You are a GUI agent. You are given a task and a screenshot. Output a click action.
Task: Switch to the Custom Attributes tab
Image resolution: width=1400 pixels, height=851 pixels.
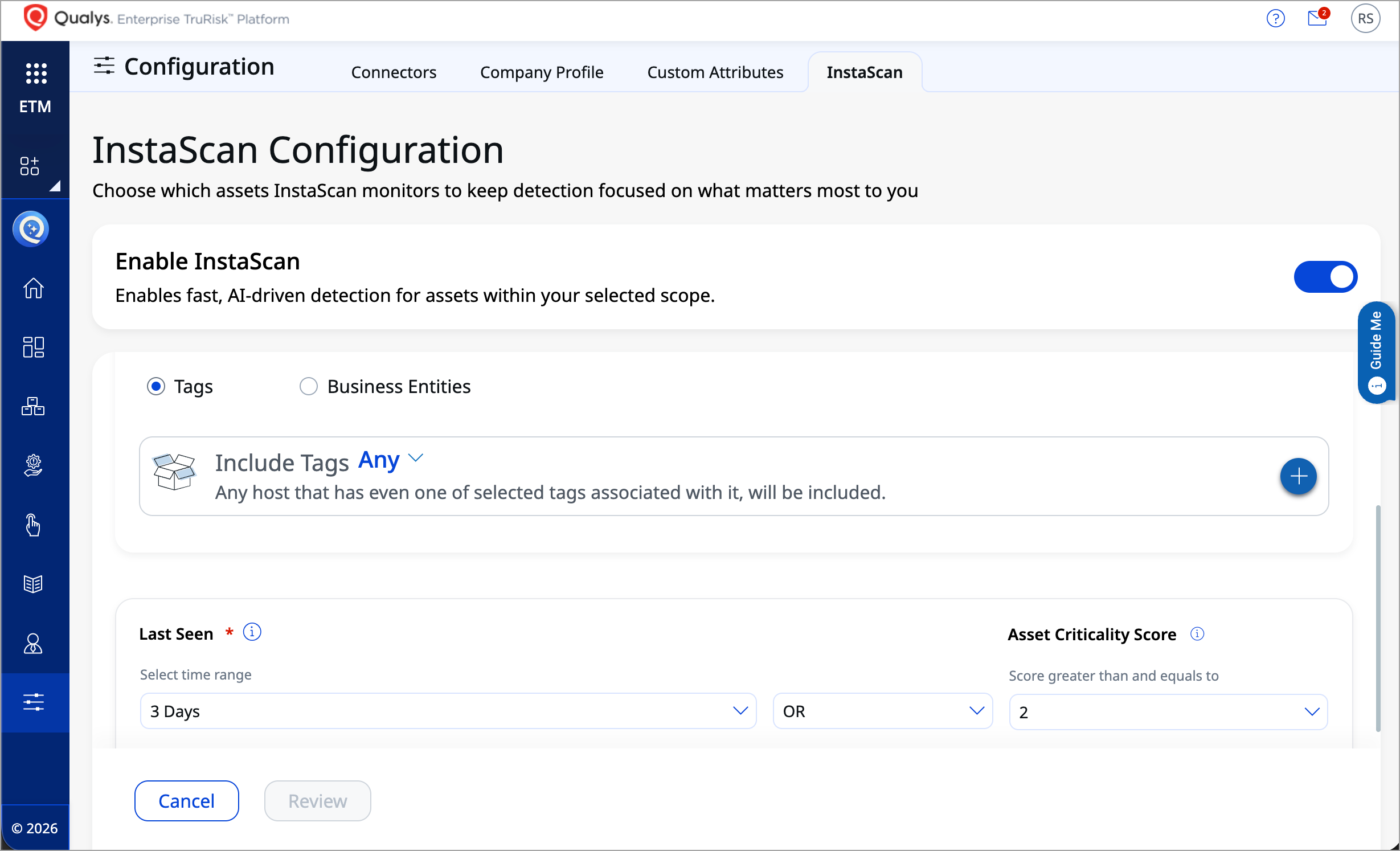coord(715,72)
